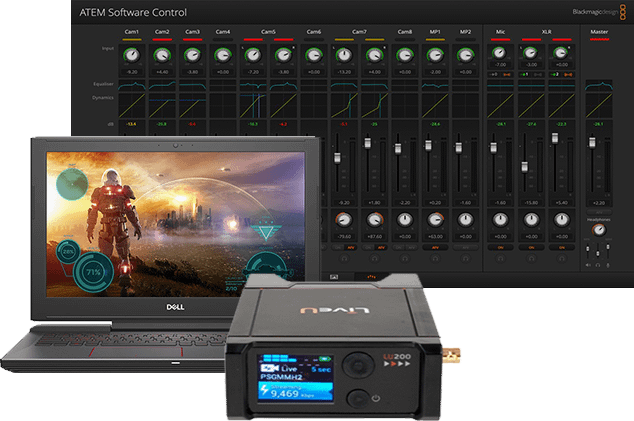The height and width of the screenshot is (421, 634).
Task: Click the link icon on XLR right channel
Action: (568, 74)
